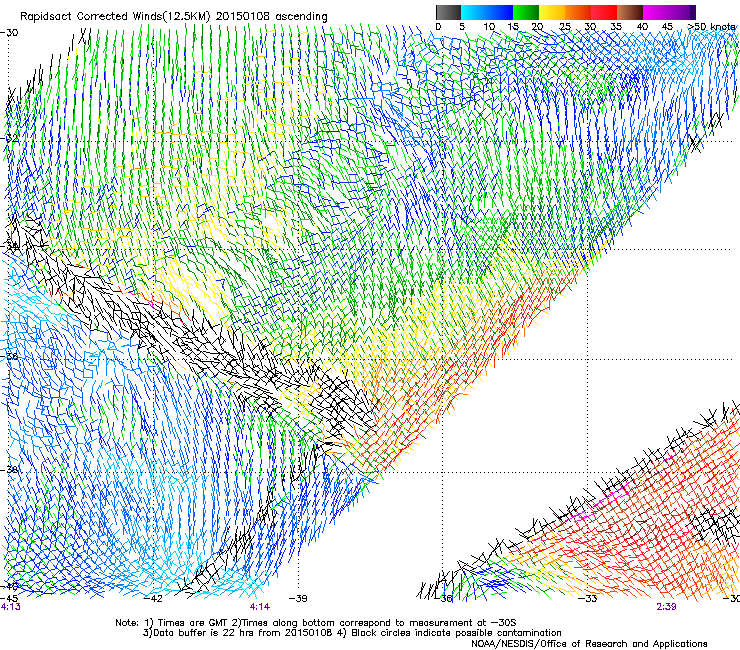Click the purple '4:13' time label
Viewport: 740px width, 650px height.
tap(10, 607)
